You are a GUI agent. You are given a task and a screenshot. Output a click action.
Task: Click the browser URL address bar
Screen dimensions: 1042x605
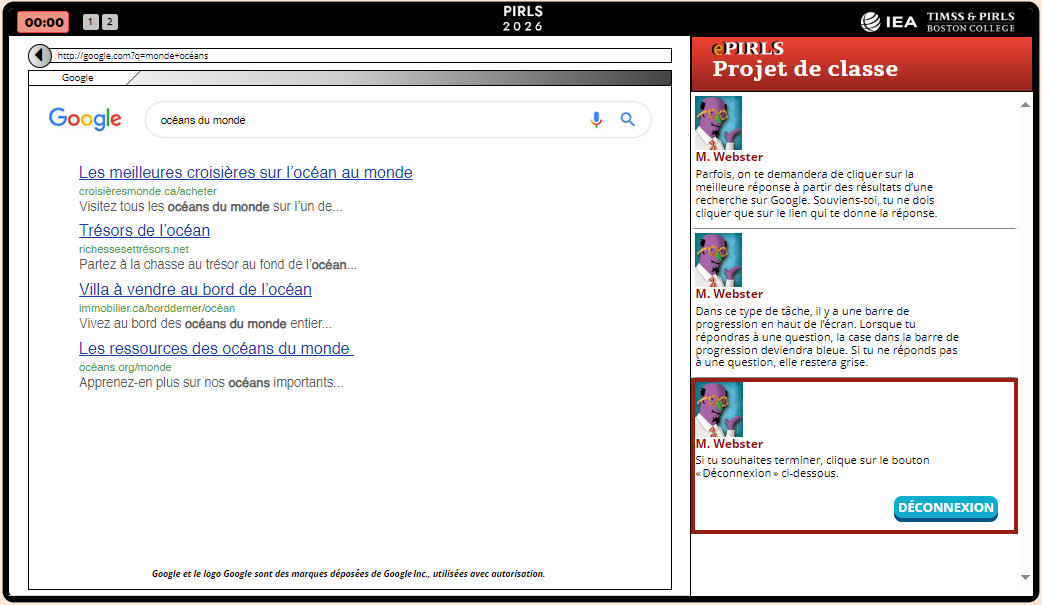click(x=360, y=56)
